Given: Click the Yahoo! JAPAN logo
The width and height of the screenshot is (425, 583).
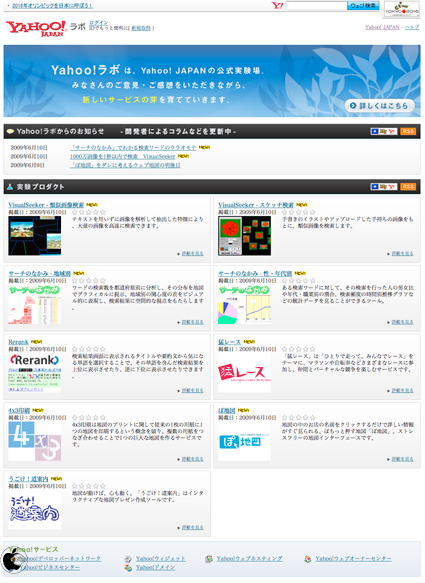Looking at the screenshot, I should (36, 29).
